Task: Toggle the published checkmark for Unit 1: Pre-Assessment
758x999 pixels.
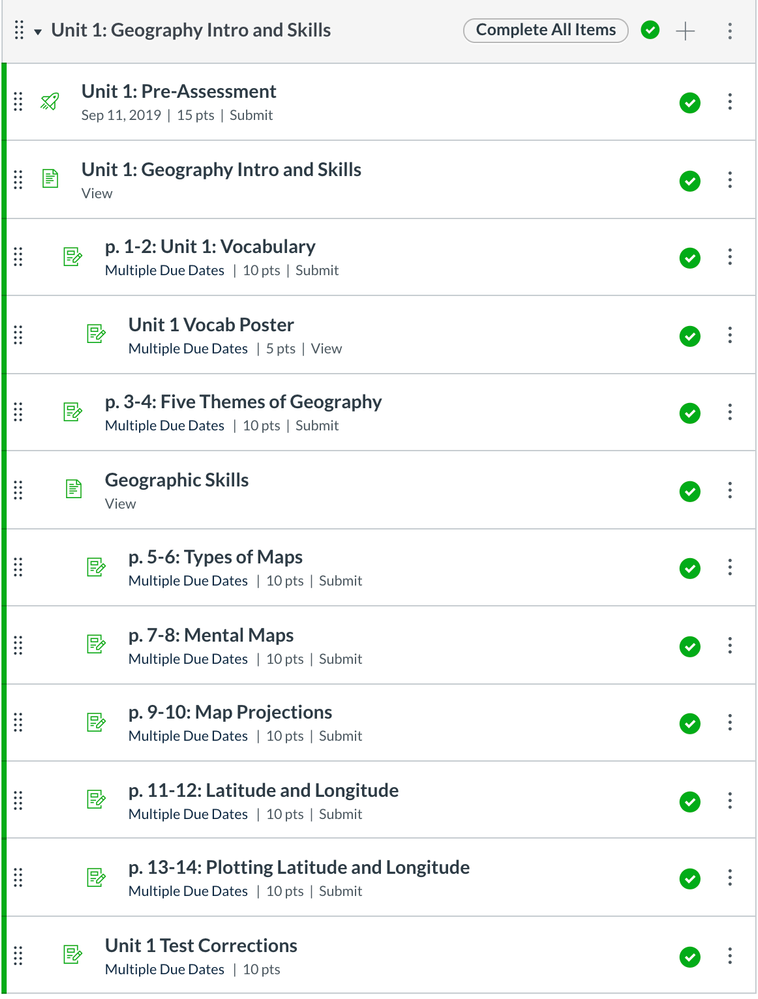Action: coord(690,102)
